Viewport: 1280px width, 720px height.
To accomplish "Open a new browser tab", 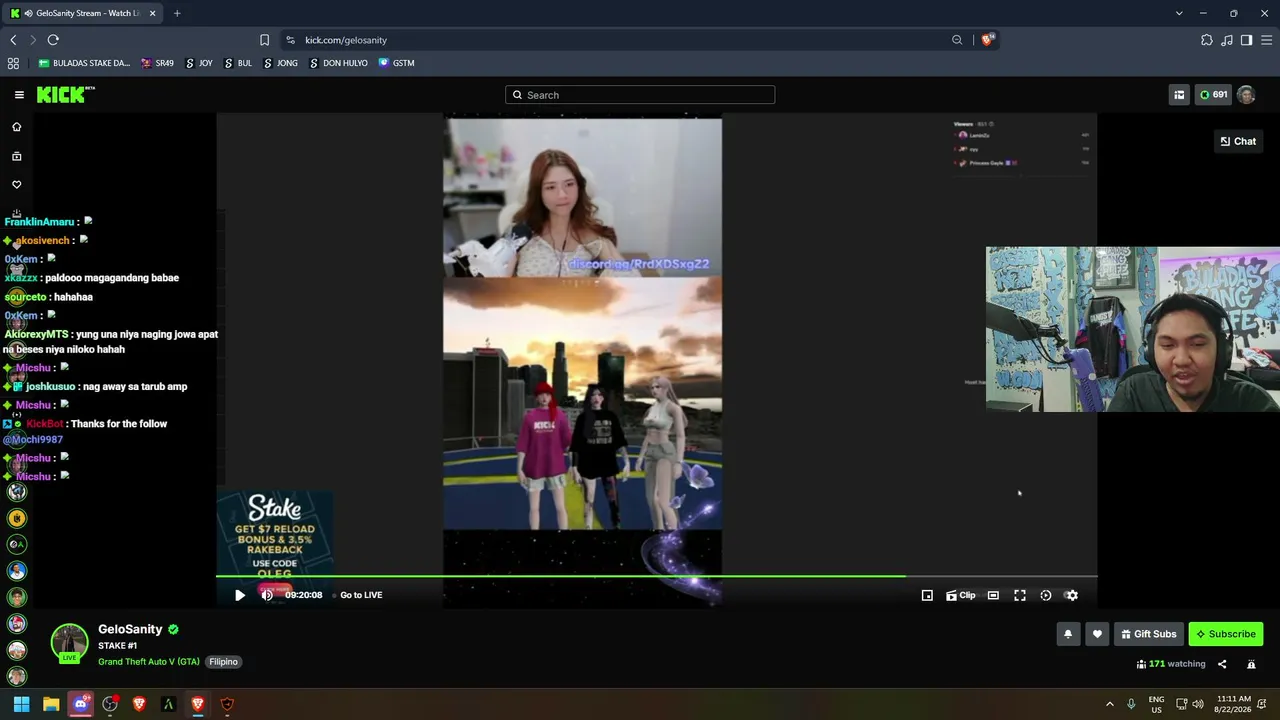I will [177, 13].
